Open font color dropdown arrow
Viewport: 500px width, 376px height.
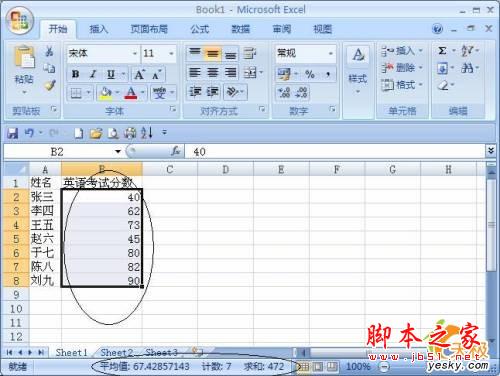tap(142, 93)
